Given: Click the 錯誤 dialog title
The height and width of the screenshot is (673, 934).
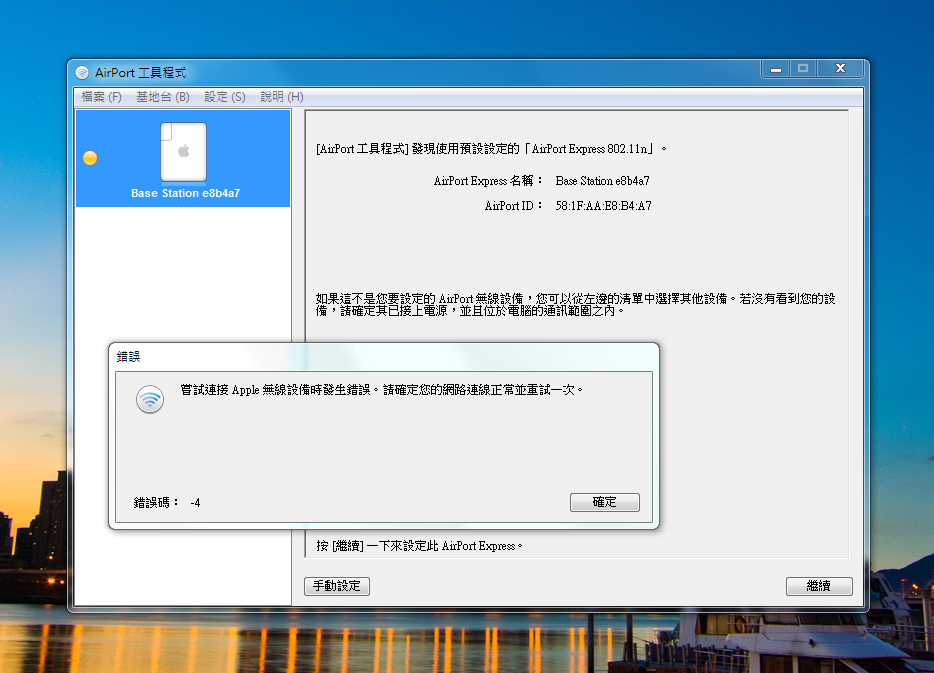Looking at the screenshot, I should pyautogui.click(x=128, y=357).
